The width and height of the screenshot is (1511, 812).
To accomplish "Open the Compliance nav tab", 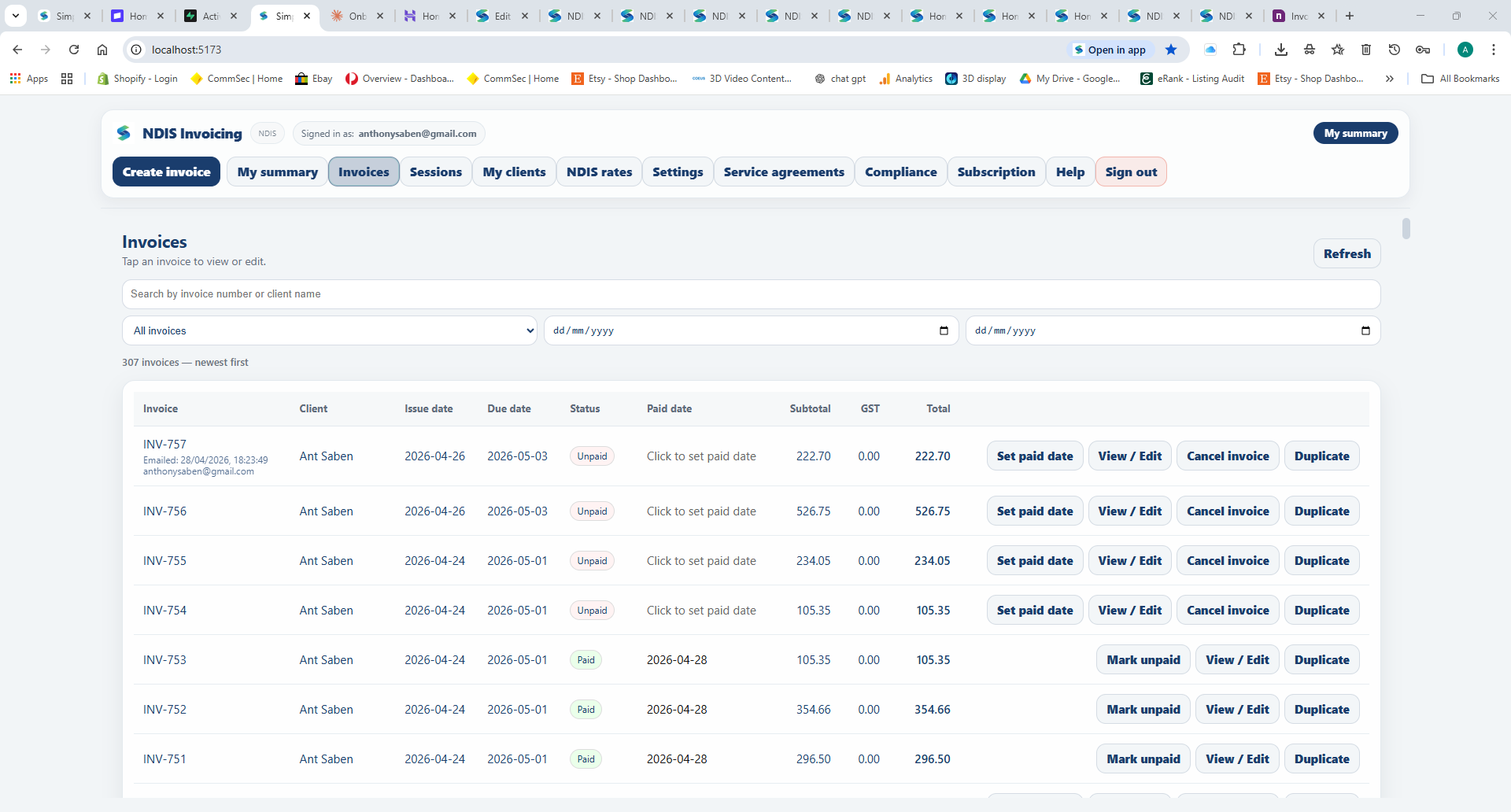I will pos(901,172).
